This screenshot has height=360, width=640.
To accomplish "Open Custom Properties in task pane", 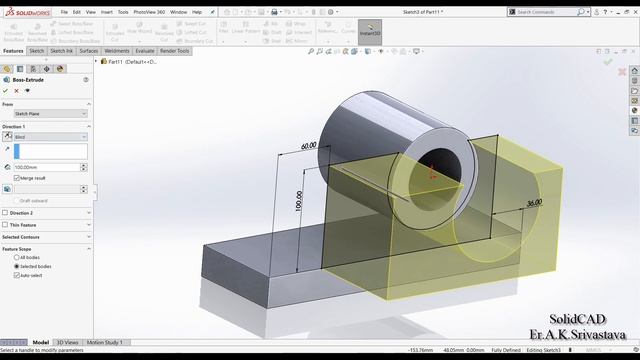I will (x=634, y=121).
